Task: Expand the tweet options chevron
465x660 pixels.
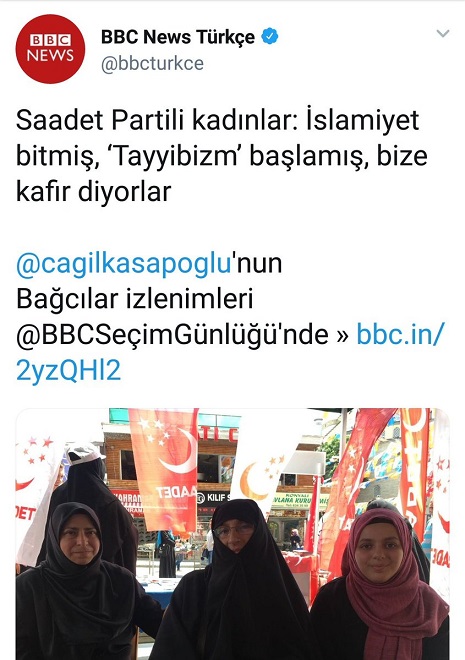Action: (443, 34)
